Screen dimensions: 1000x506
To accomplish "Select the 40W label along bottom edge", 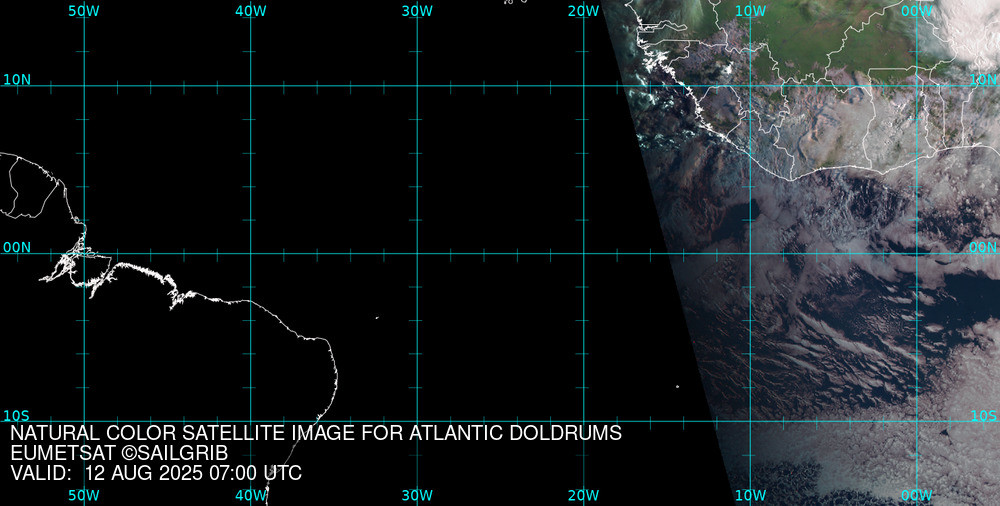I will pos(251,495).
